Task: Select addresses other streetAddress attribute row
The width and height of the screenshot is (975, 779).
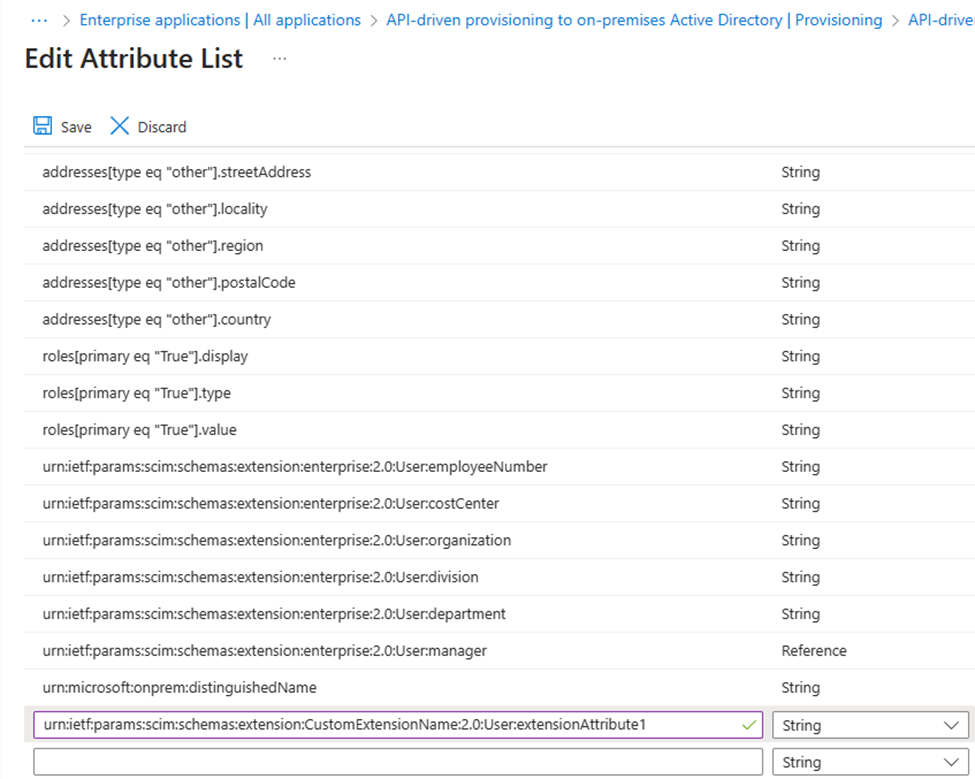Action: click(x=176, y=172)
